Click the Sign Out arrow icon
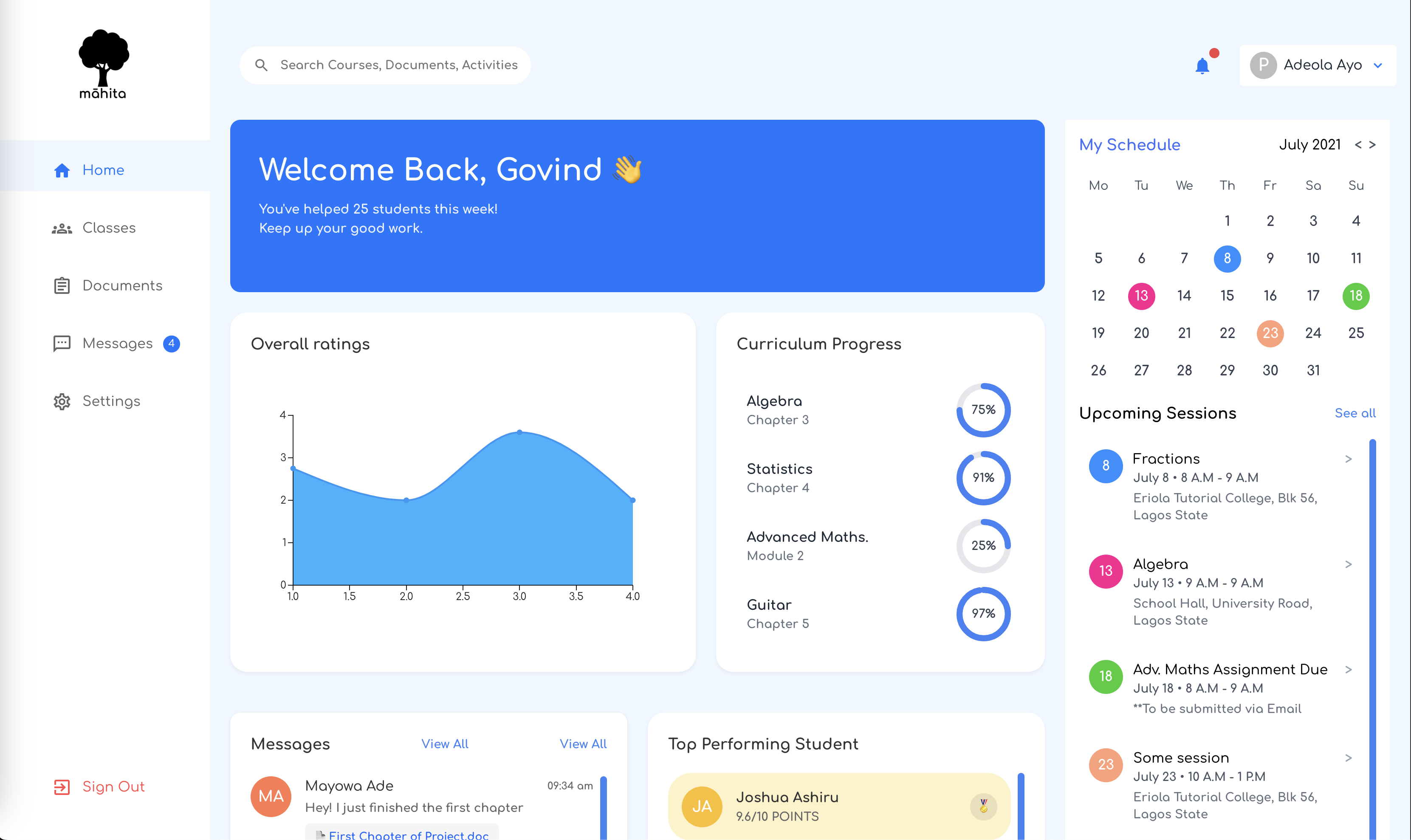This screenshot has height=840, width=1411. [x=62, y=787]
